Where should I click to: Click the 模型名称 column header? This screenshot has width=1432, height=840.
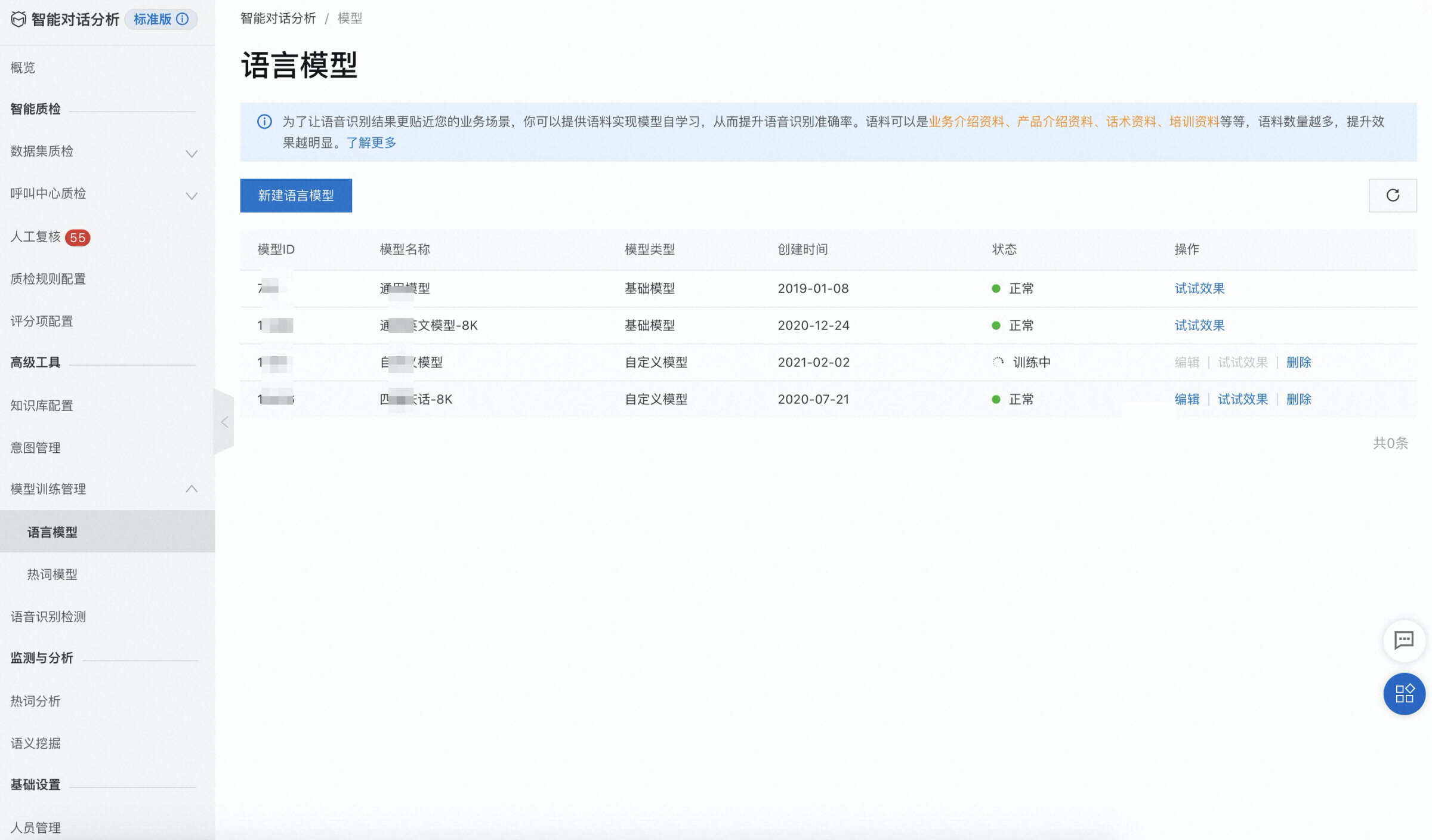pyautogui.click(x=405, y=249)
